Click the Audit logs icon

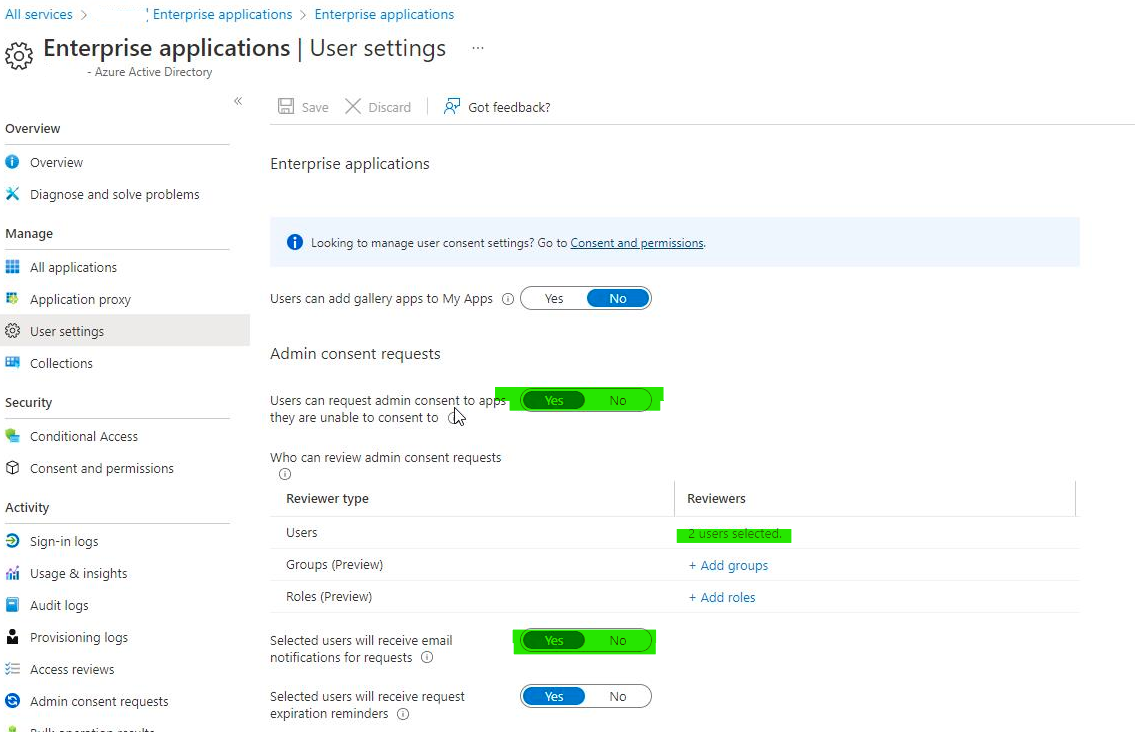[12, 605]
